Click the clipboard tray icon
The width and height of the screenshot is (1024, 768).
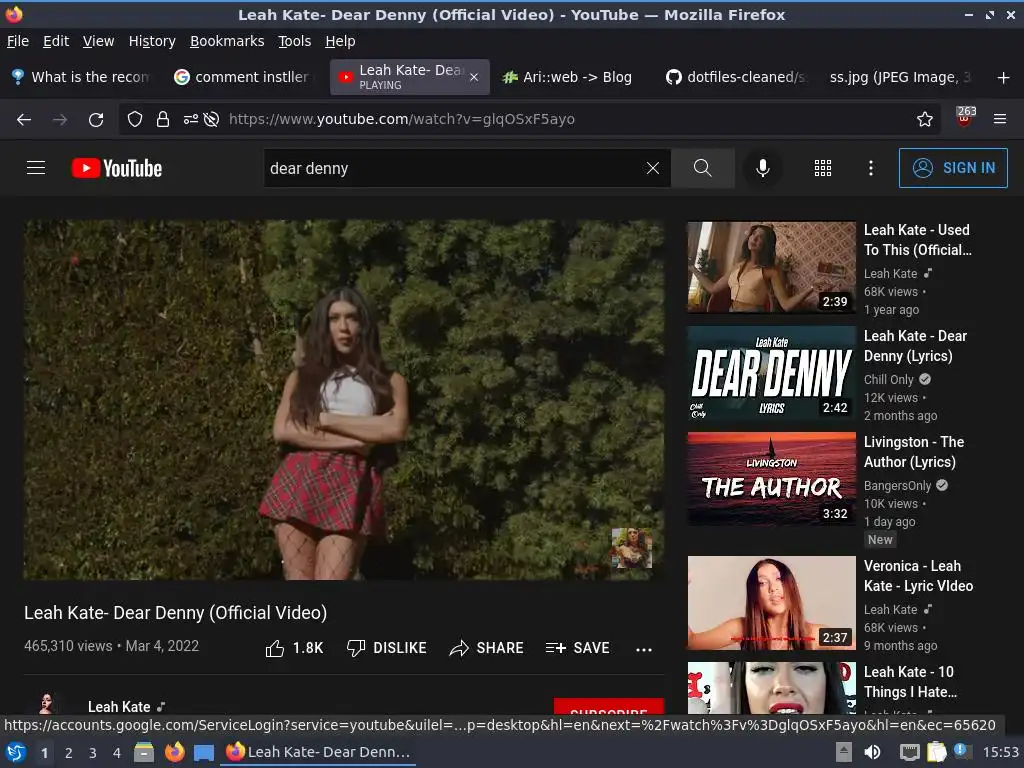[x=936, y=752]
